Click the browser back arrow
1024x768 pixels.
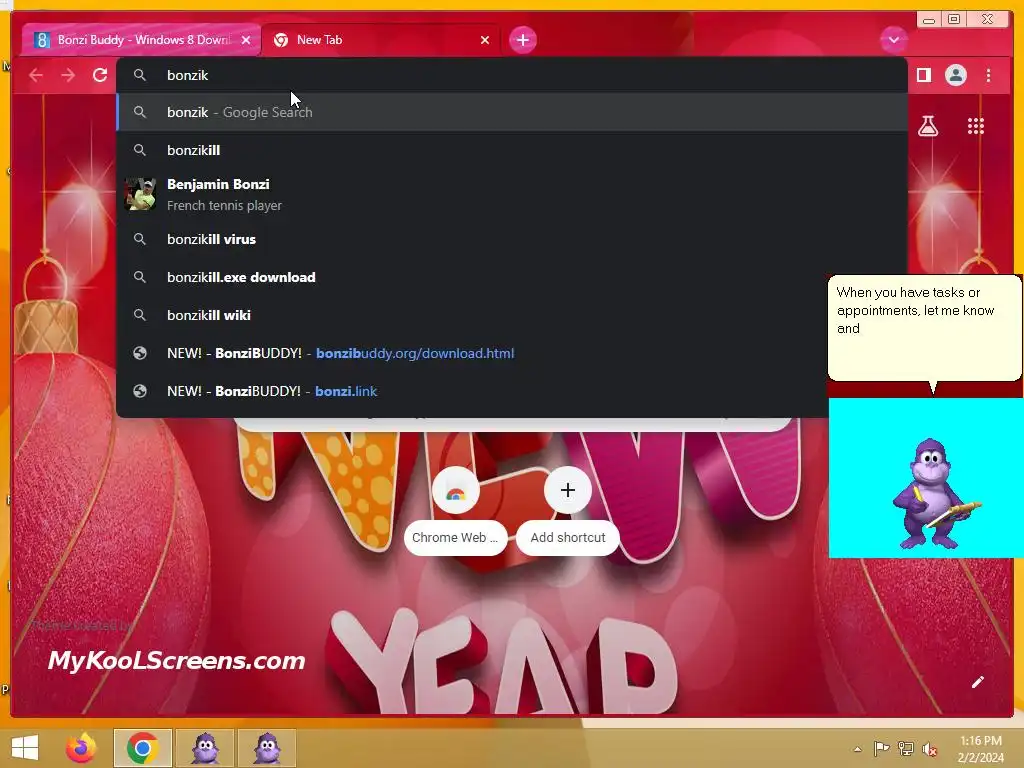(36, 76)
